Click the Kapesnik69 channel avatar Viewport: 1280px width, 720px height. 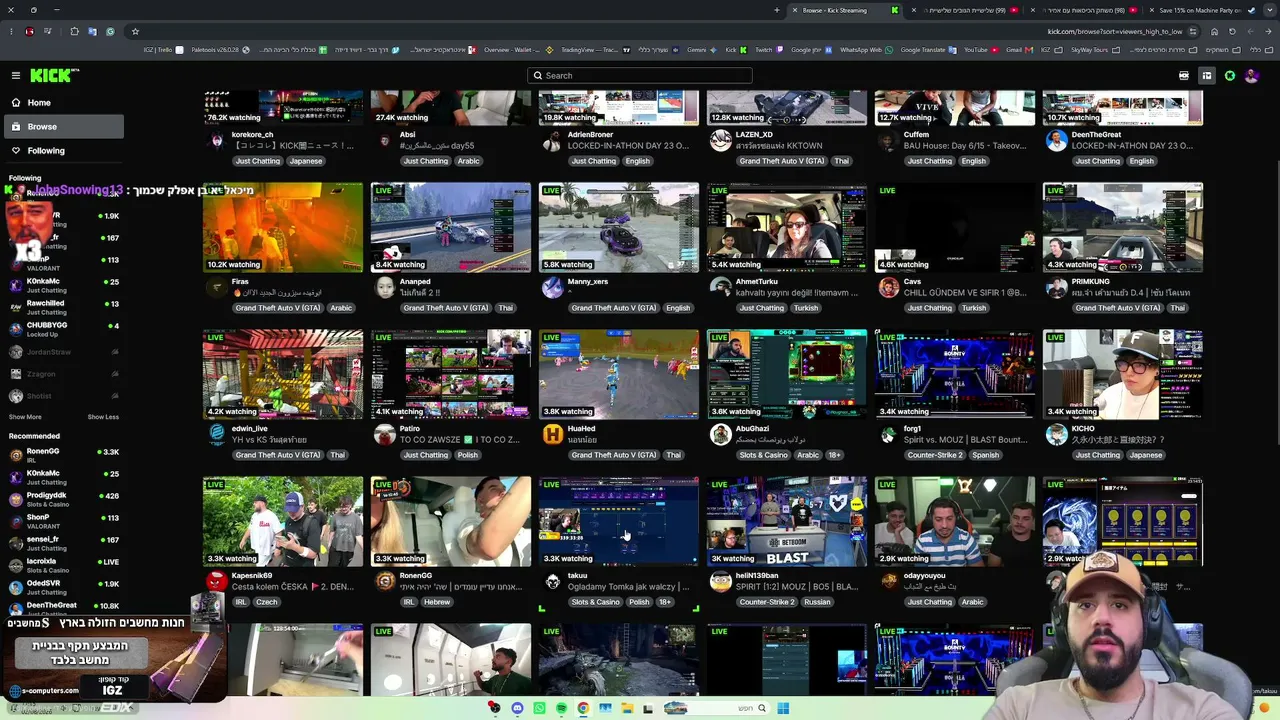click(x=216, y=581)
